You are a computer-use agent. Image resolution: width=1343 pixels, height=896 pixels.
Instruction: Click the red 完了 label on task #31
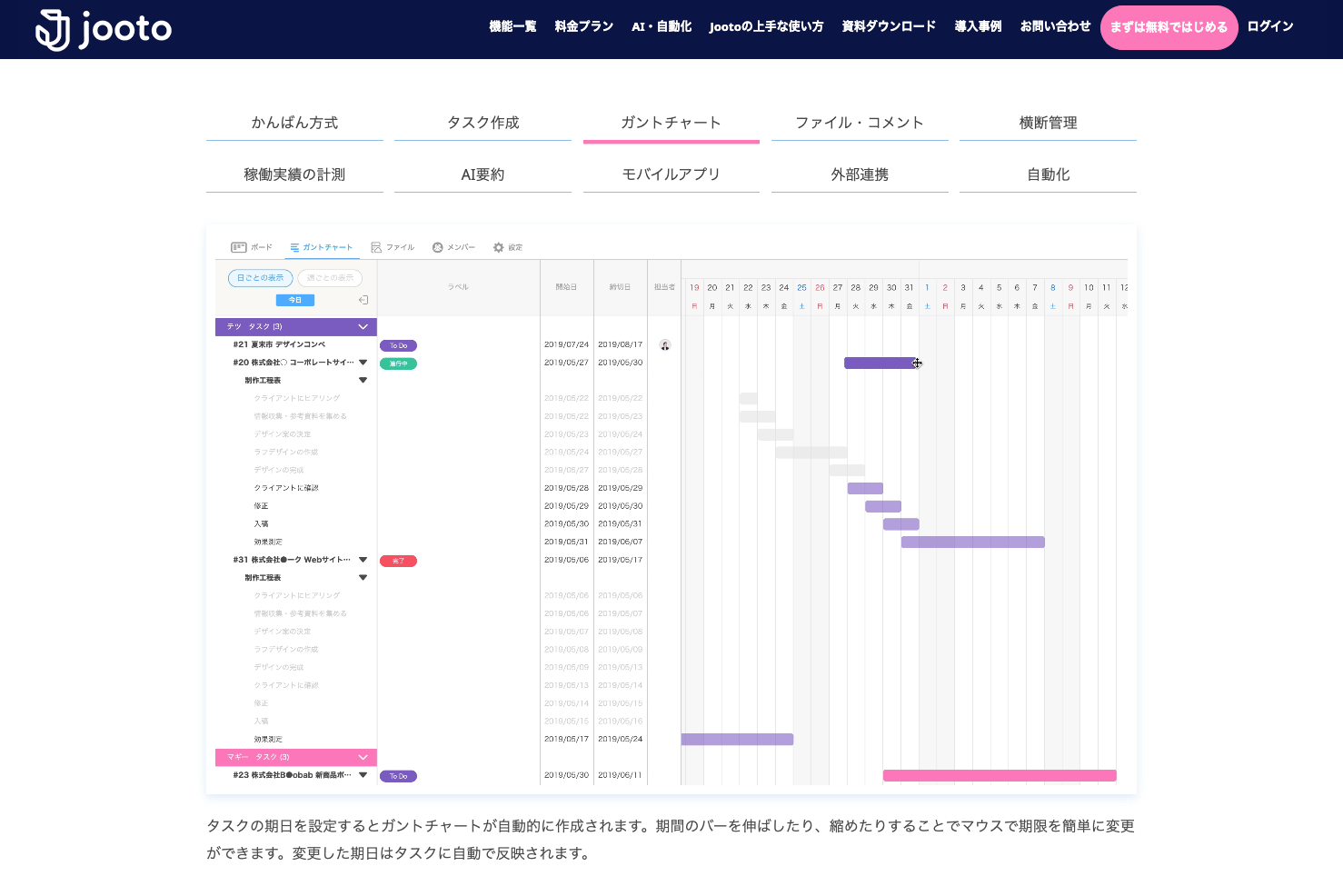tap(398, 561)
